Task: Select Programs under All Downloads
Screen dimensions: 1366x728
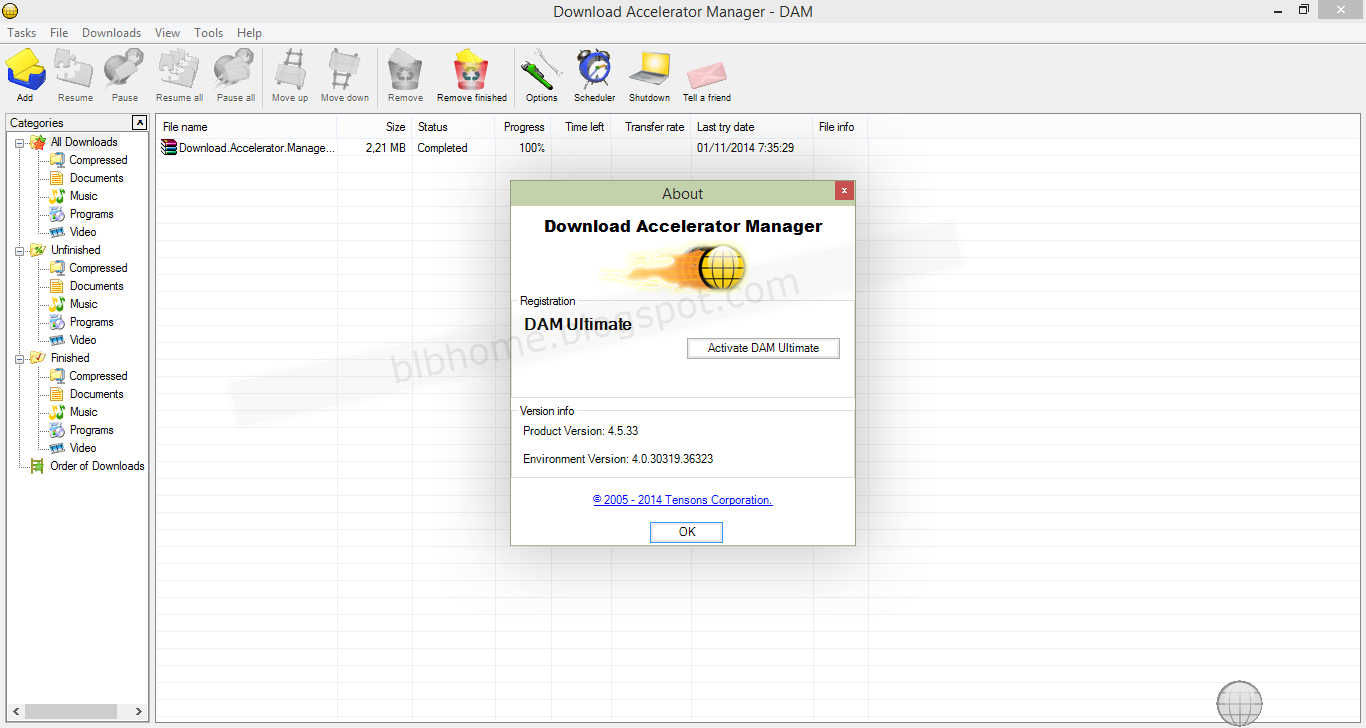Action: click(x=91, y=214)
